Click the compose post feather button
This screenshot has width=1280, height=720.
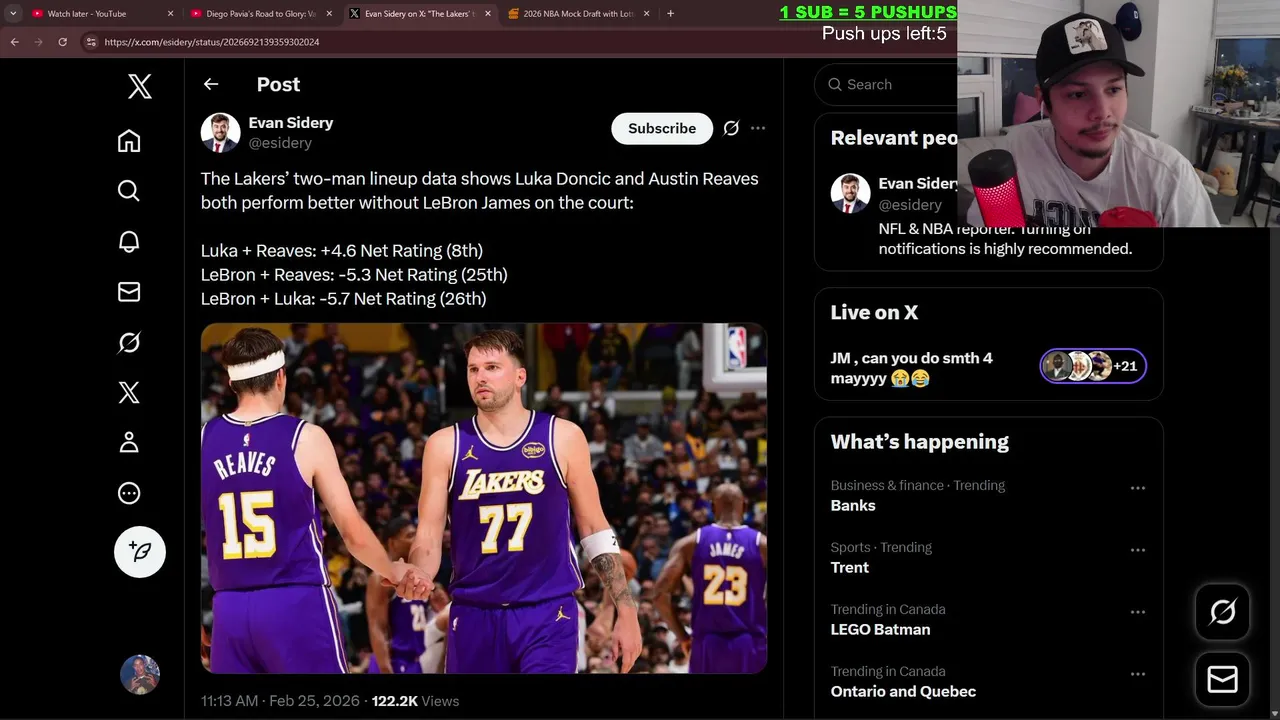[x=140, y=552]
